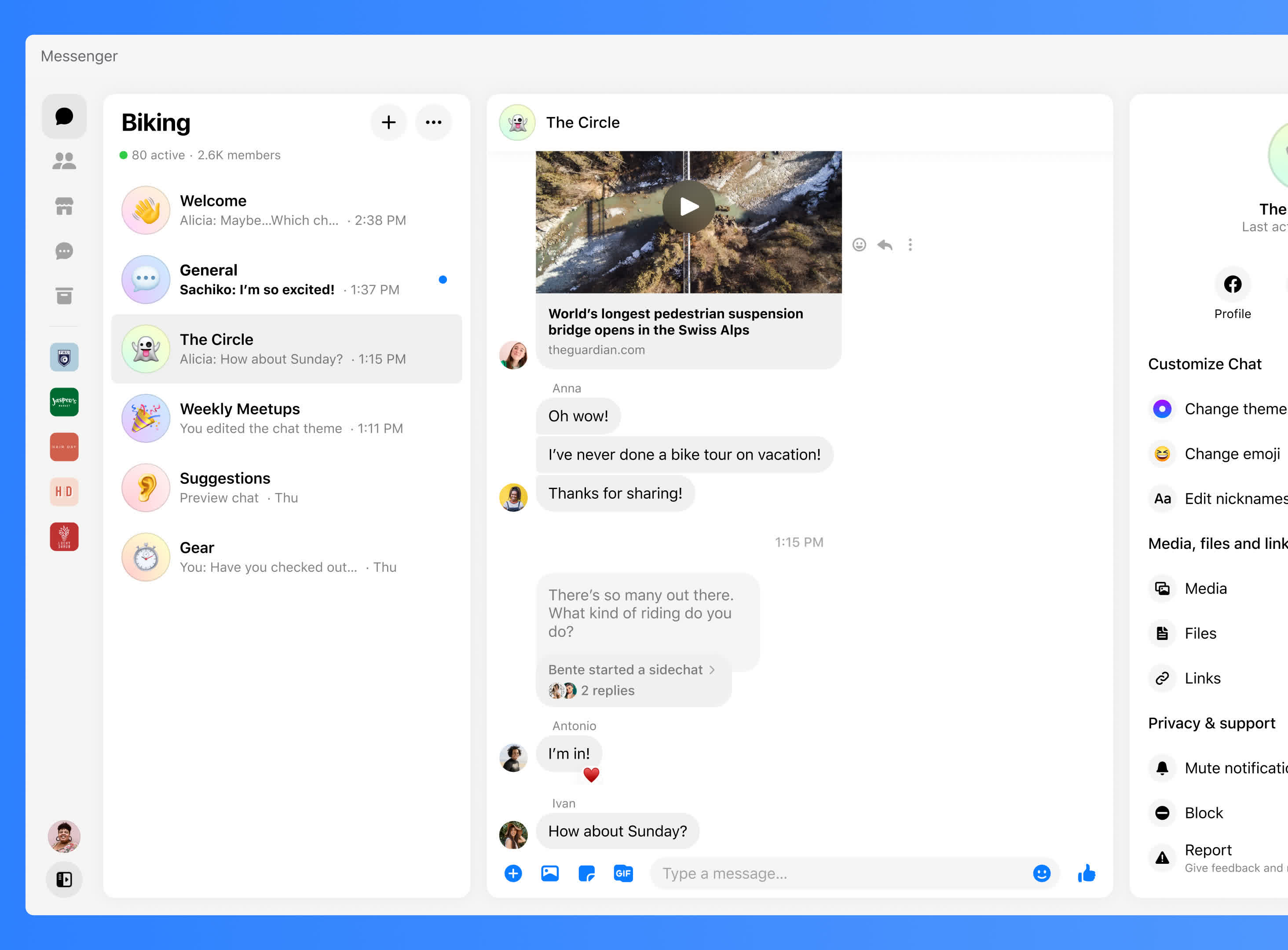Open the People icon in the sidebar
The image size is (1288, 950).
tap(64, 161)
